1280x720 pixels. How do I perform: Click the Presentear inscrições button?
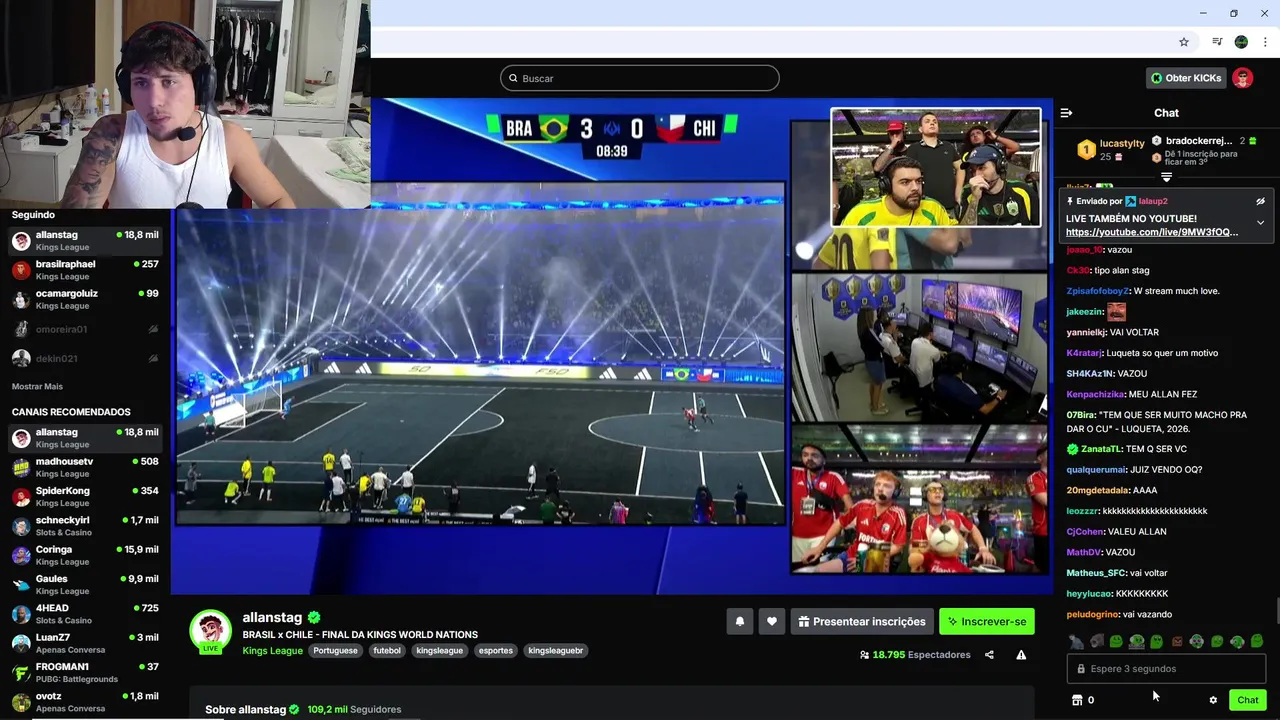[861, 621]
